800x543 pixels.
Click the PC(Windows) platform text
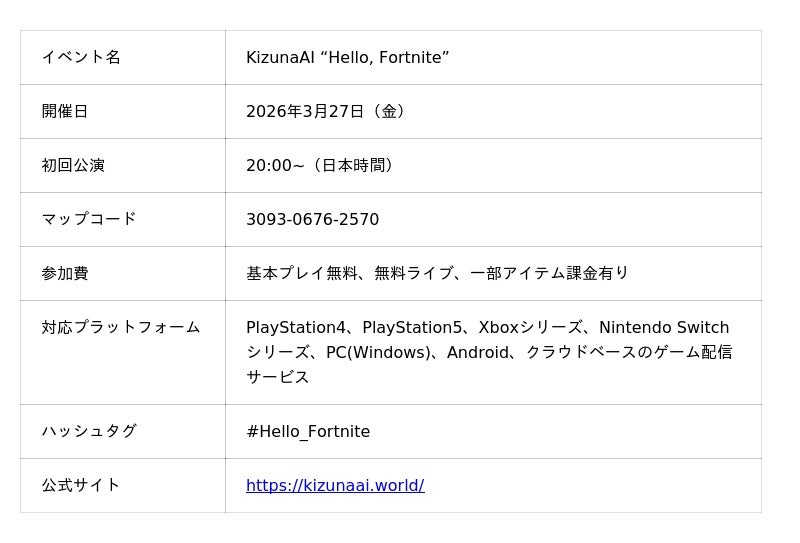379,353
